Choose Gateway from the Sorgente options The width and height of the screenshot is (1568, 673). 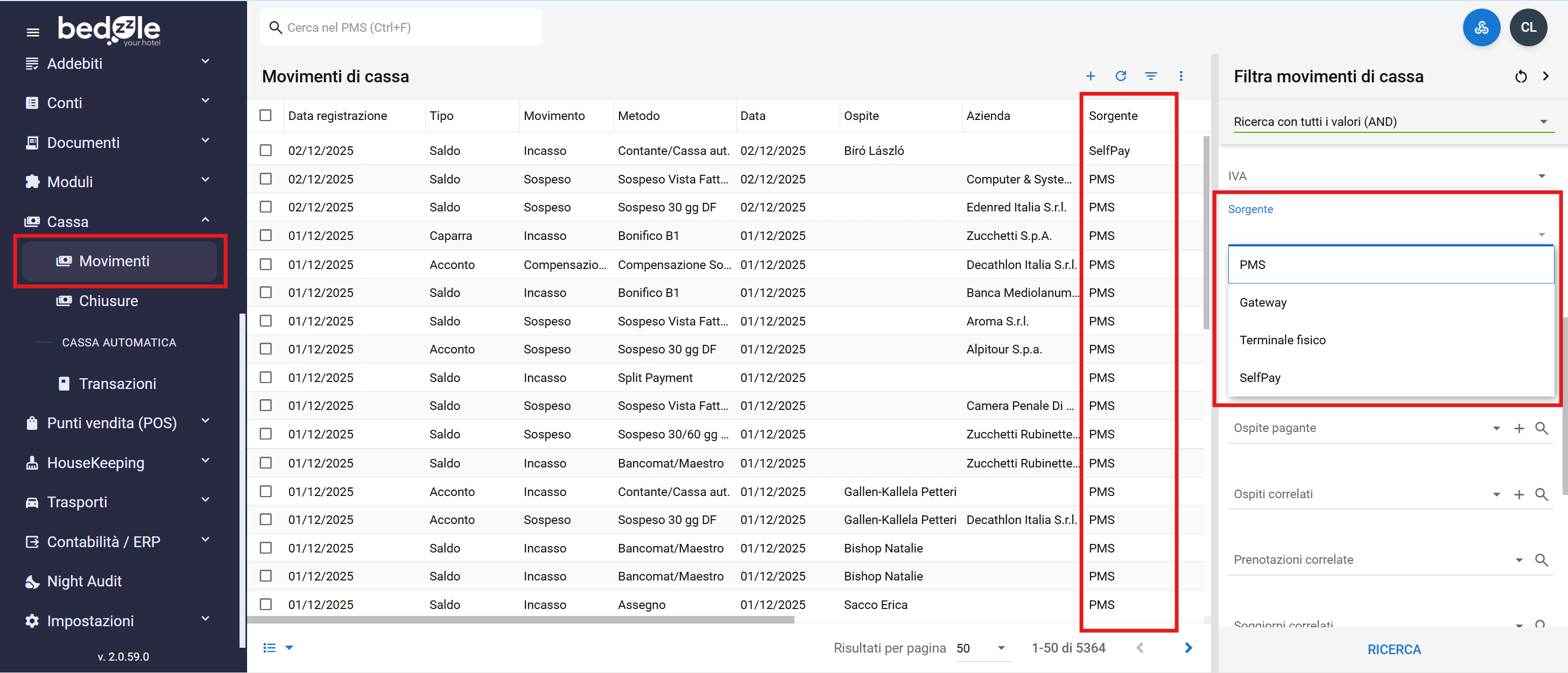coord(1263,302)
